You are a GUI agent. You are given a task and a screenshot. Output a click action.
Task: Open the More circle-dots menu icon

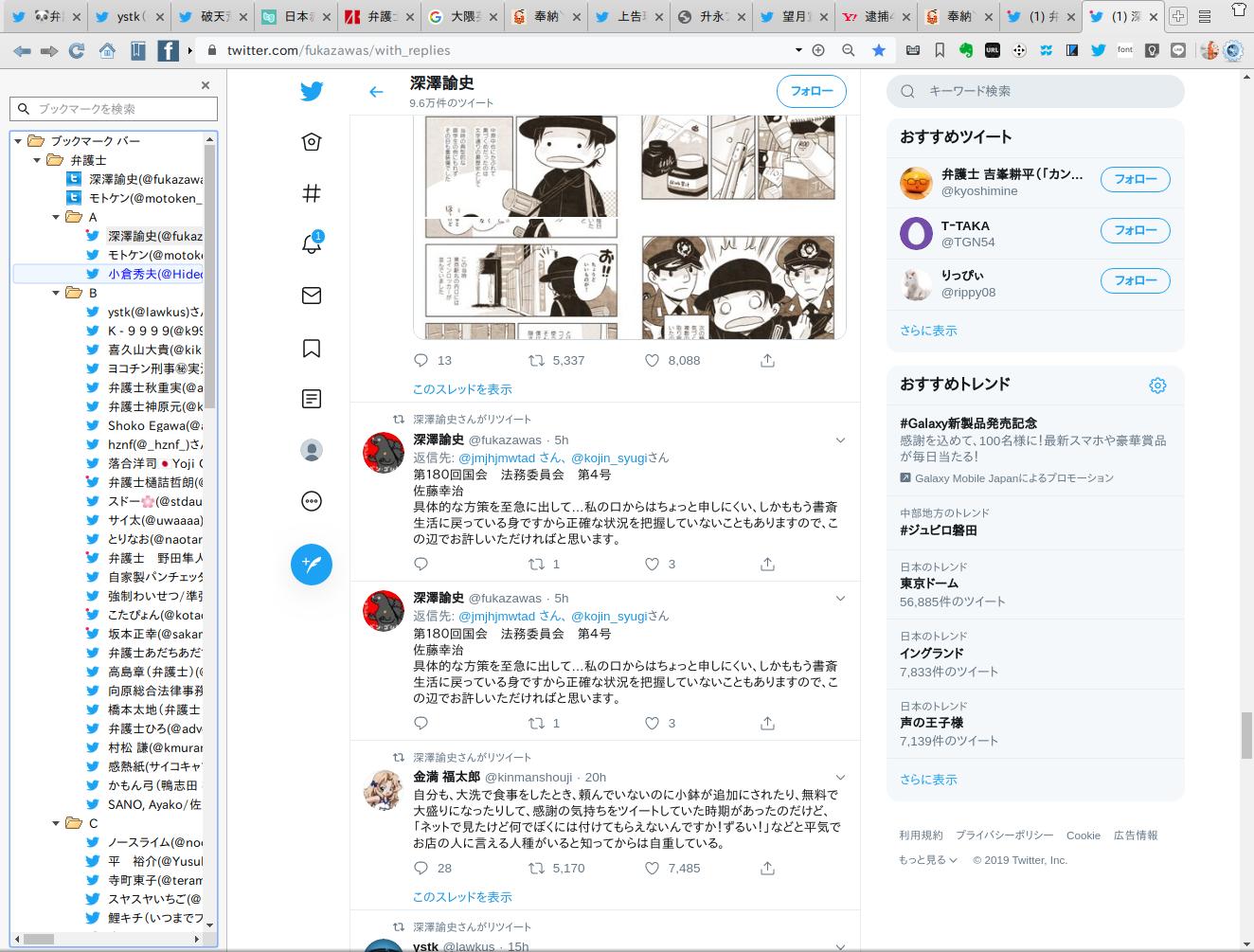tap(312, 501)
